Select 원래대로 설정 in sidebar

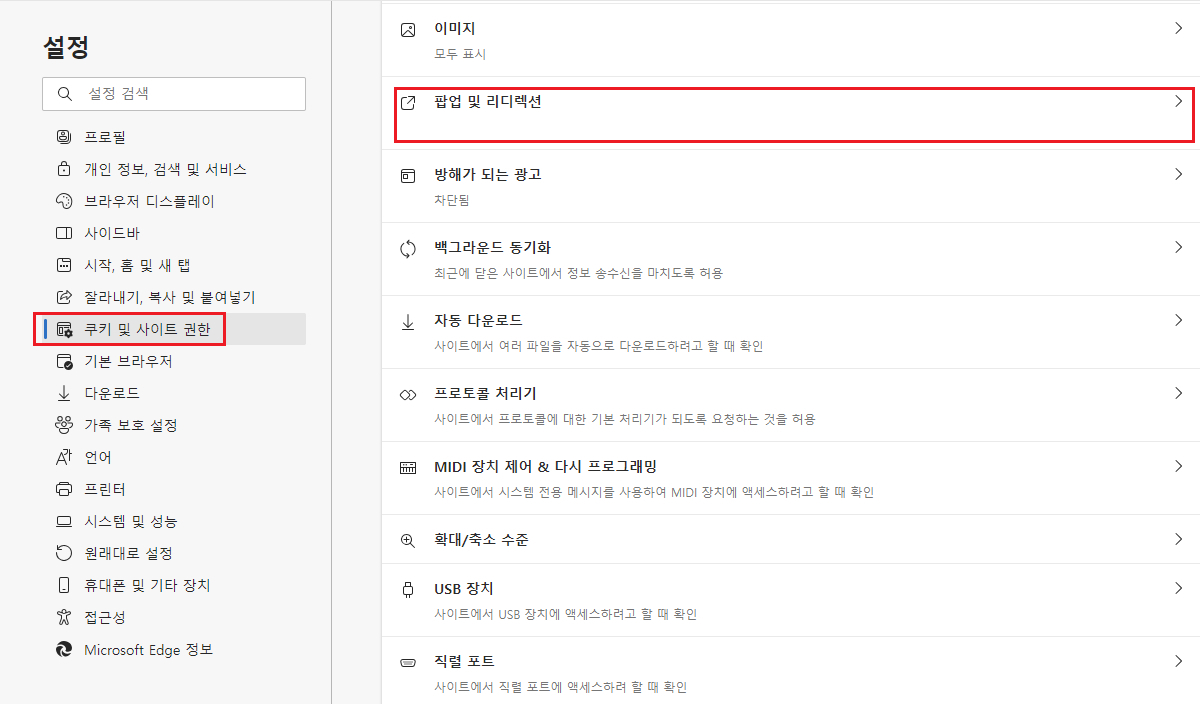[128, 553]
